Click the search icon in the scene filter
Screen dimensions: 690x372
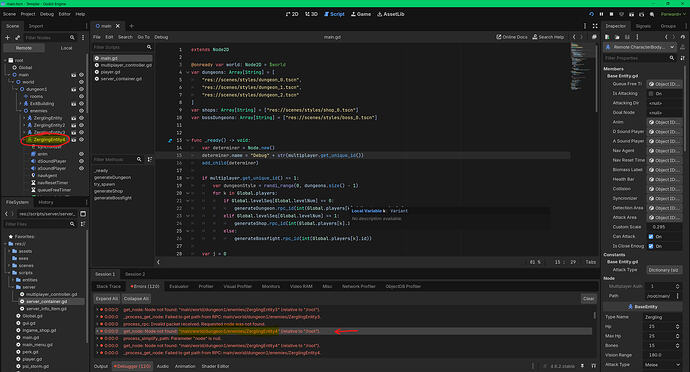coord(72,37)
